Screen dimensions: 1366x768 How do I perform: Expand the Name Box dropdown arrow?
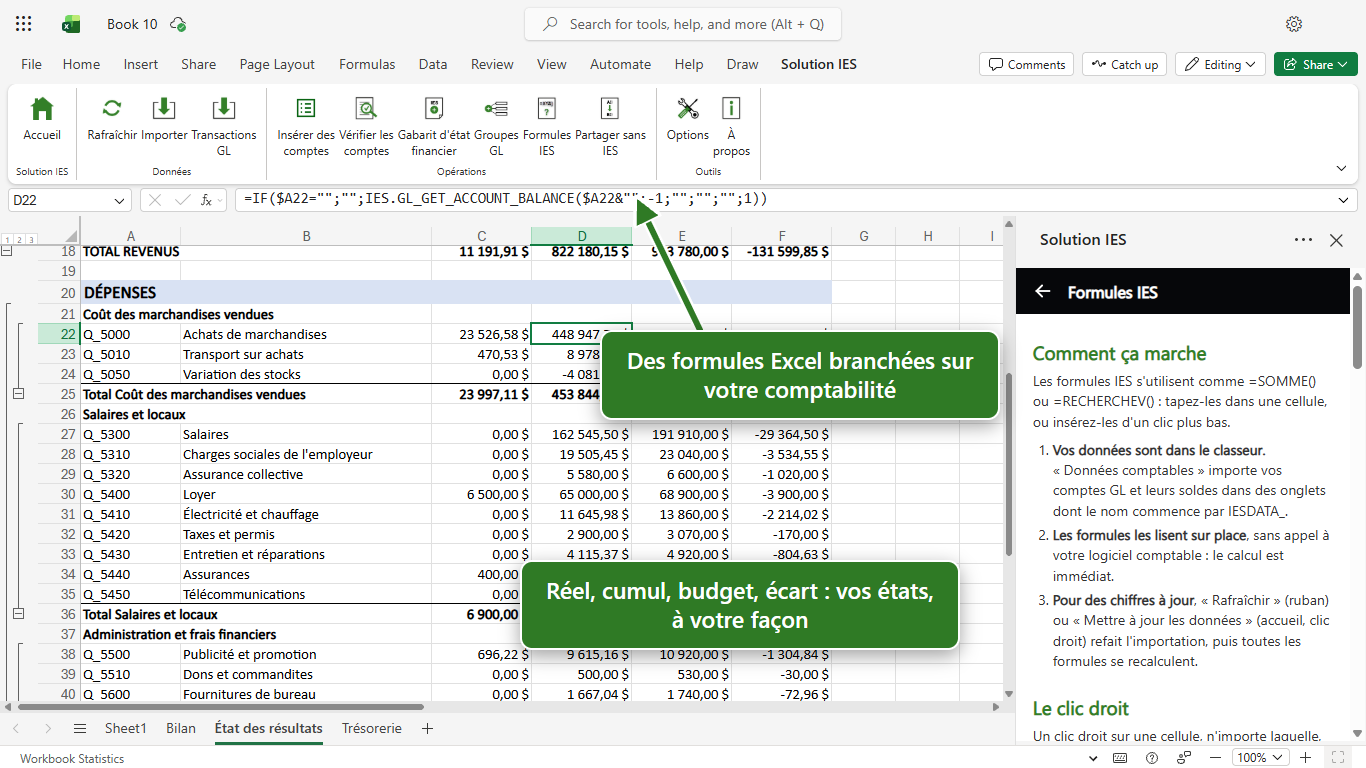[121, 200]
